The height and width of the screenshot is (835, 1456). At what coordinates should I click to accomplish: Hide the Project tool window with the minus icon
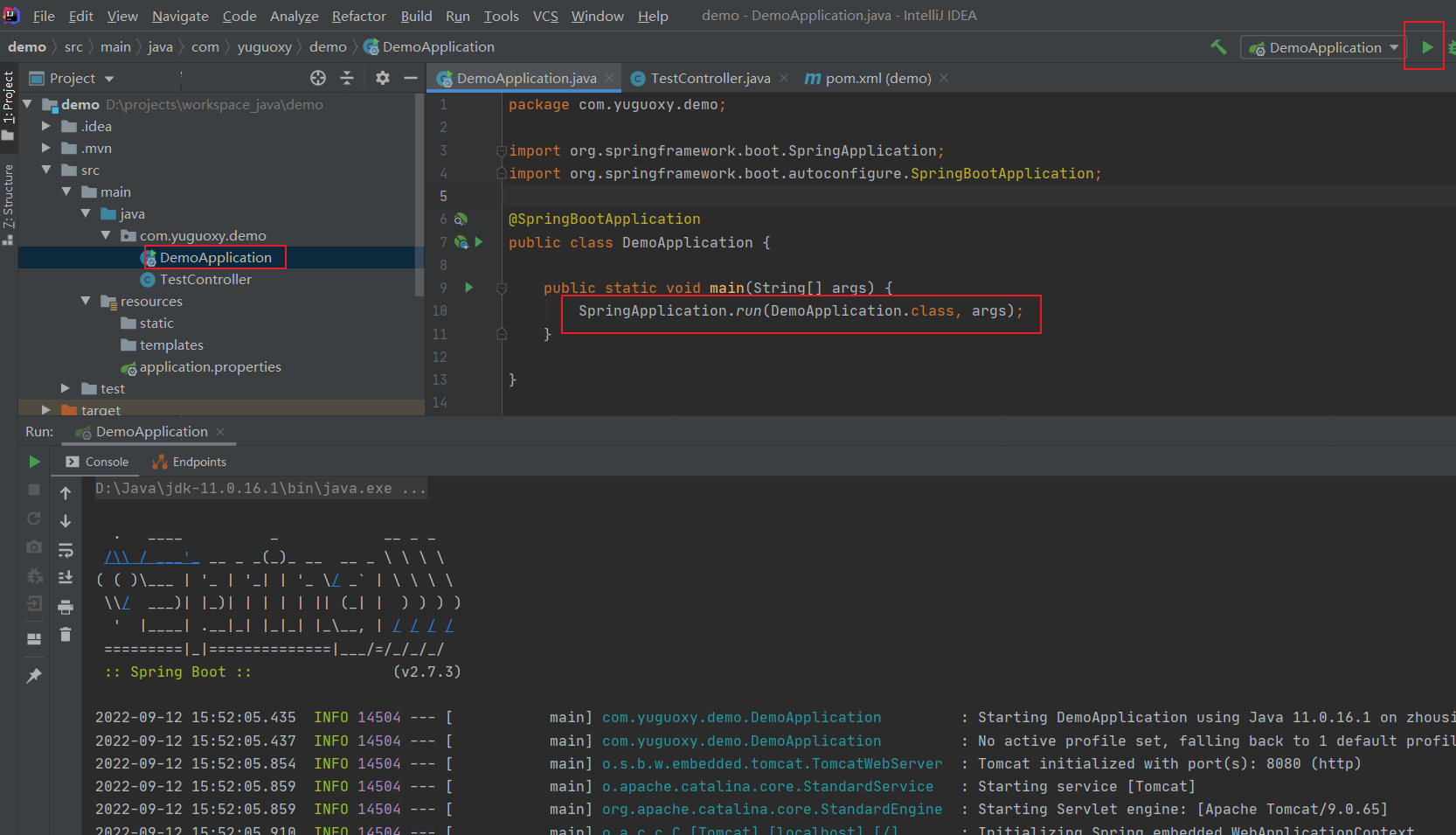coord(410,78)
